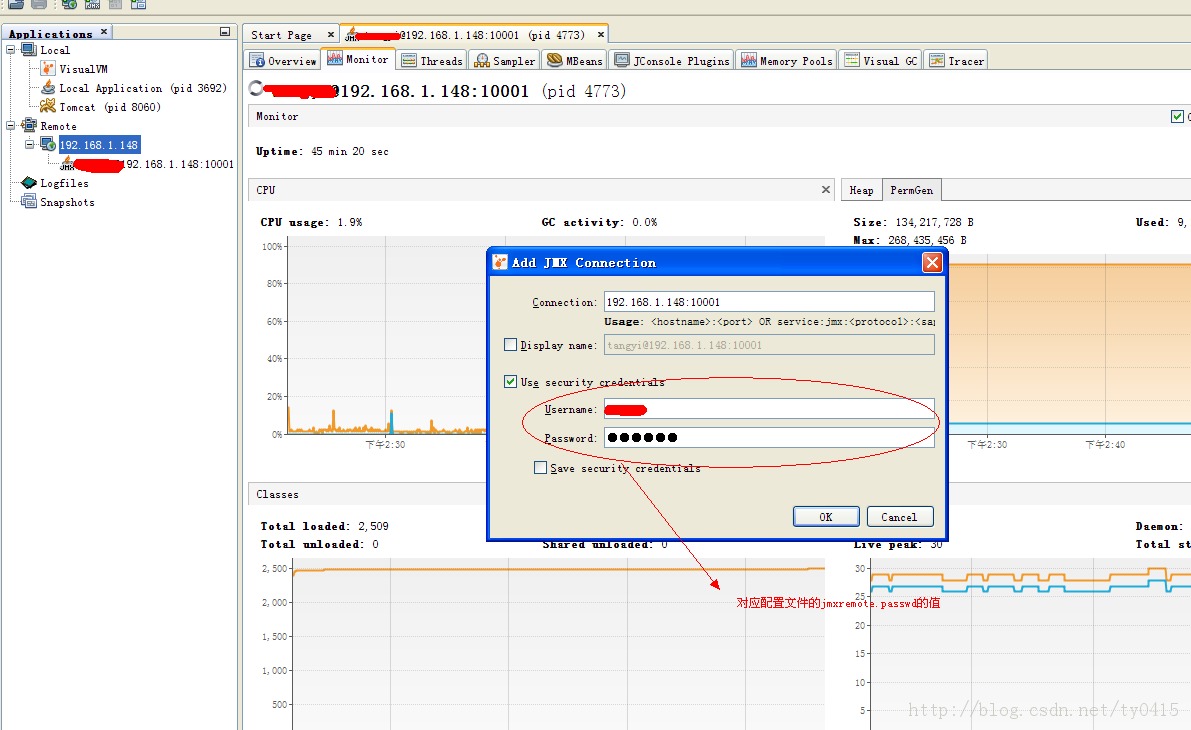The image size is (1191, 730).
Task: Click the Cancel button in dialog
Action: (x=899, y=517)
